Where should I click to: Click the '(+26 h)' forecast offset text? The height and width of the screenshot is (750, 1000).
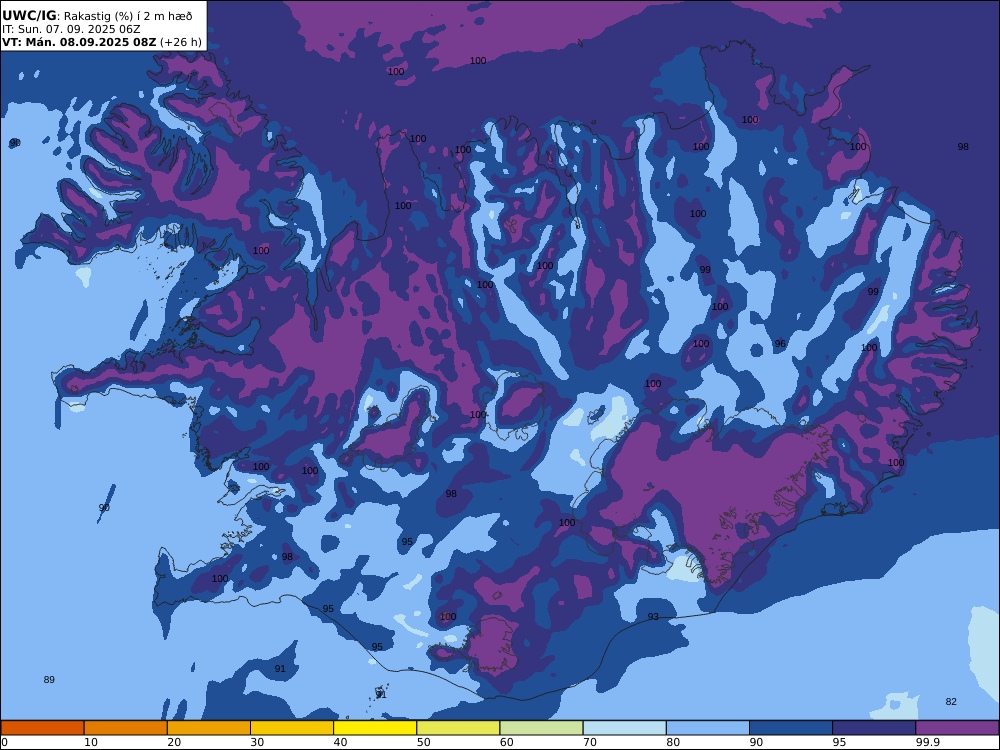(180, 42)
